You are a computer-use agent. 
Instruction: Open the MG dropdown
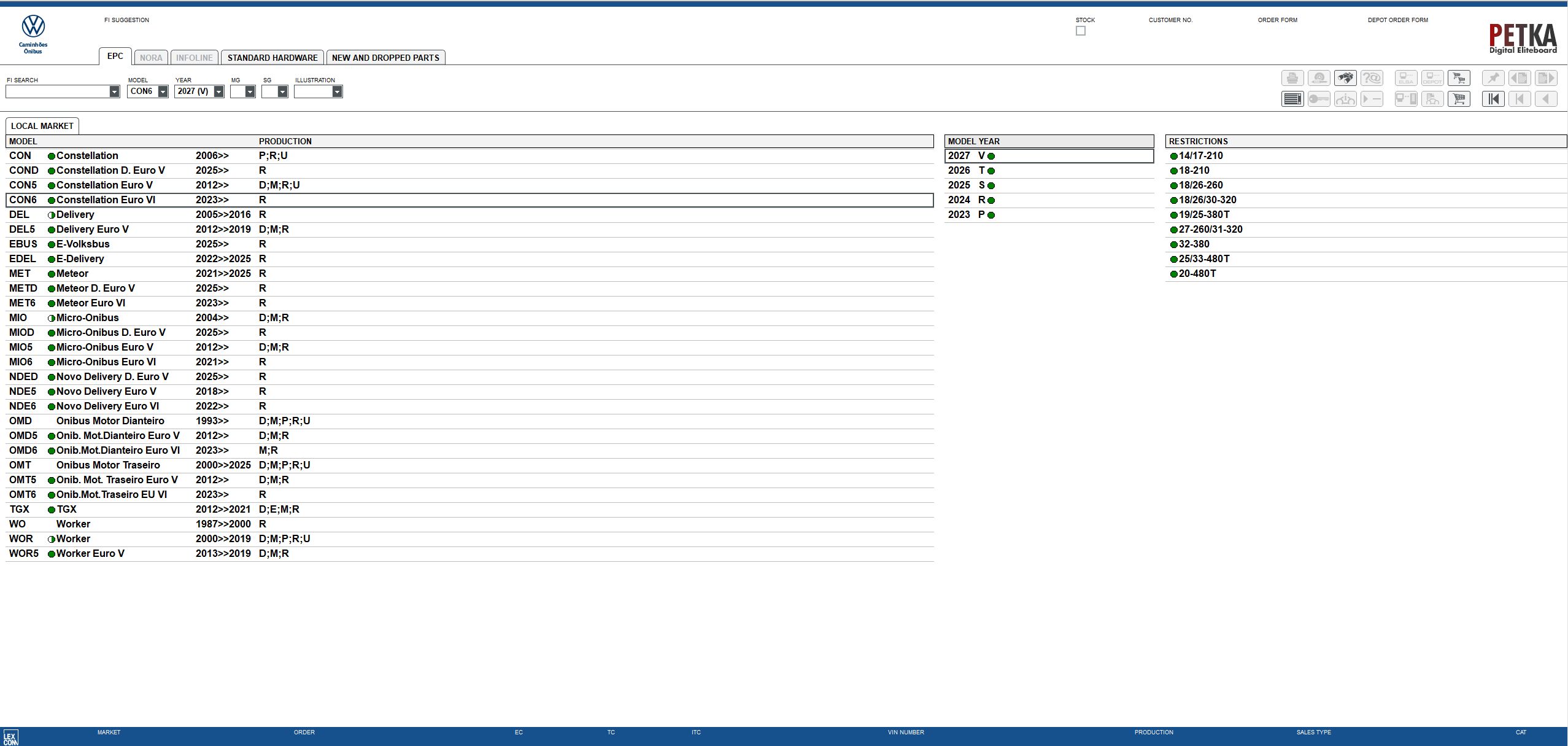point(250,91)
